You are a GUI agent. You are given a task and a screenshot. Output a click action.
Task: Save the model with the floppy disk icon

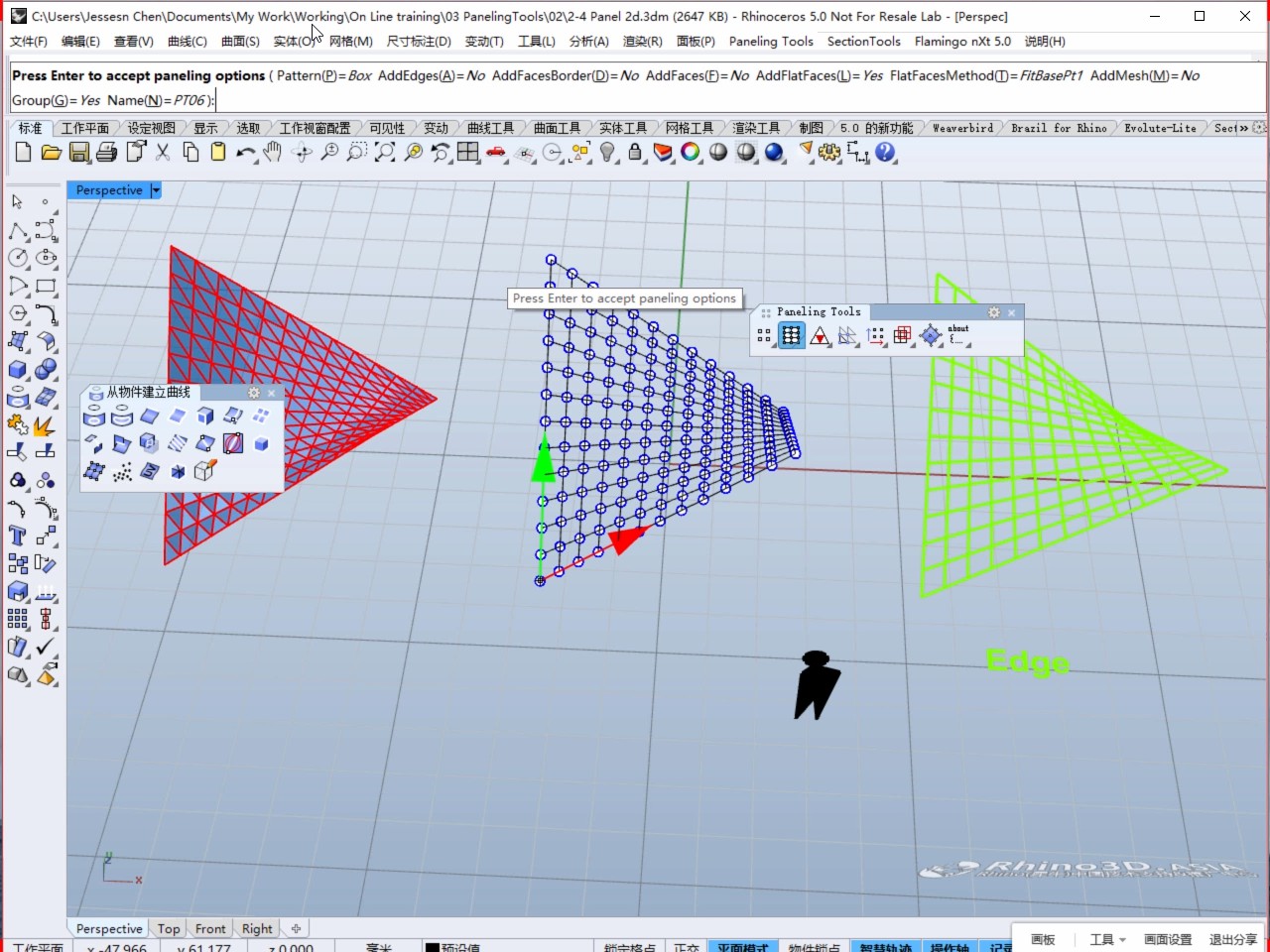(79, 152)
